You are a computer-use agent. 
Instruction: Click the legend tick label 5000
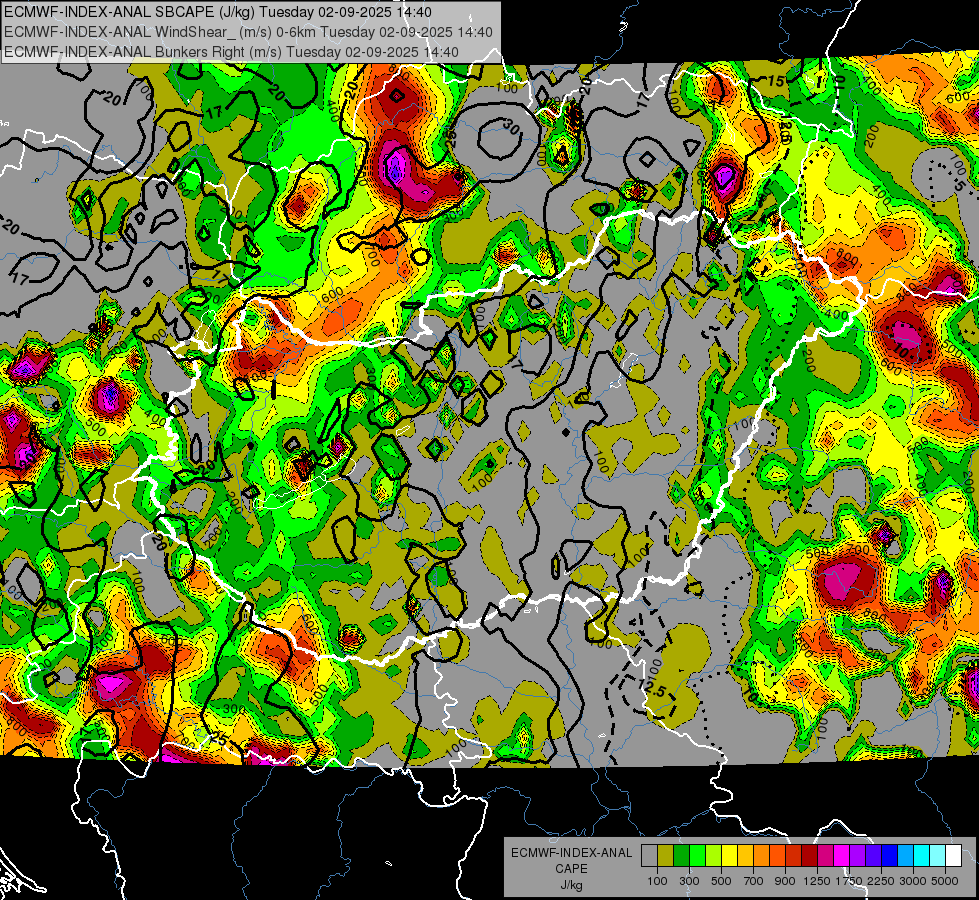click(x=945, y=881)
